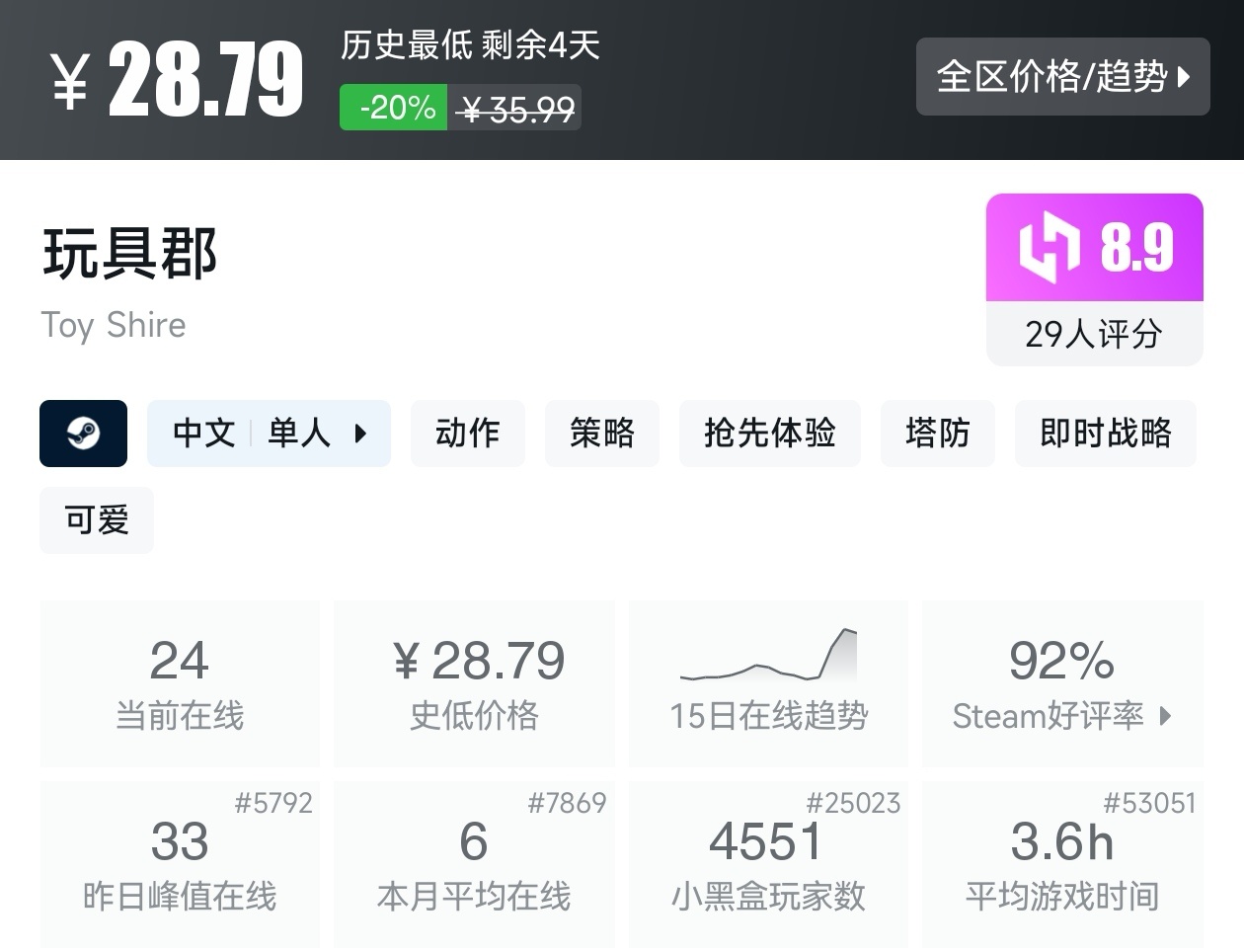Open the 全区价格/趋势 panel

tap(1063, 76)
